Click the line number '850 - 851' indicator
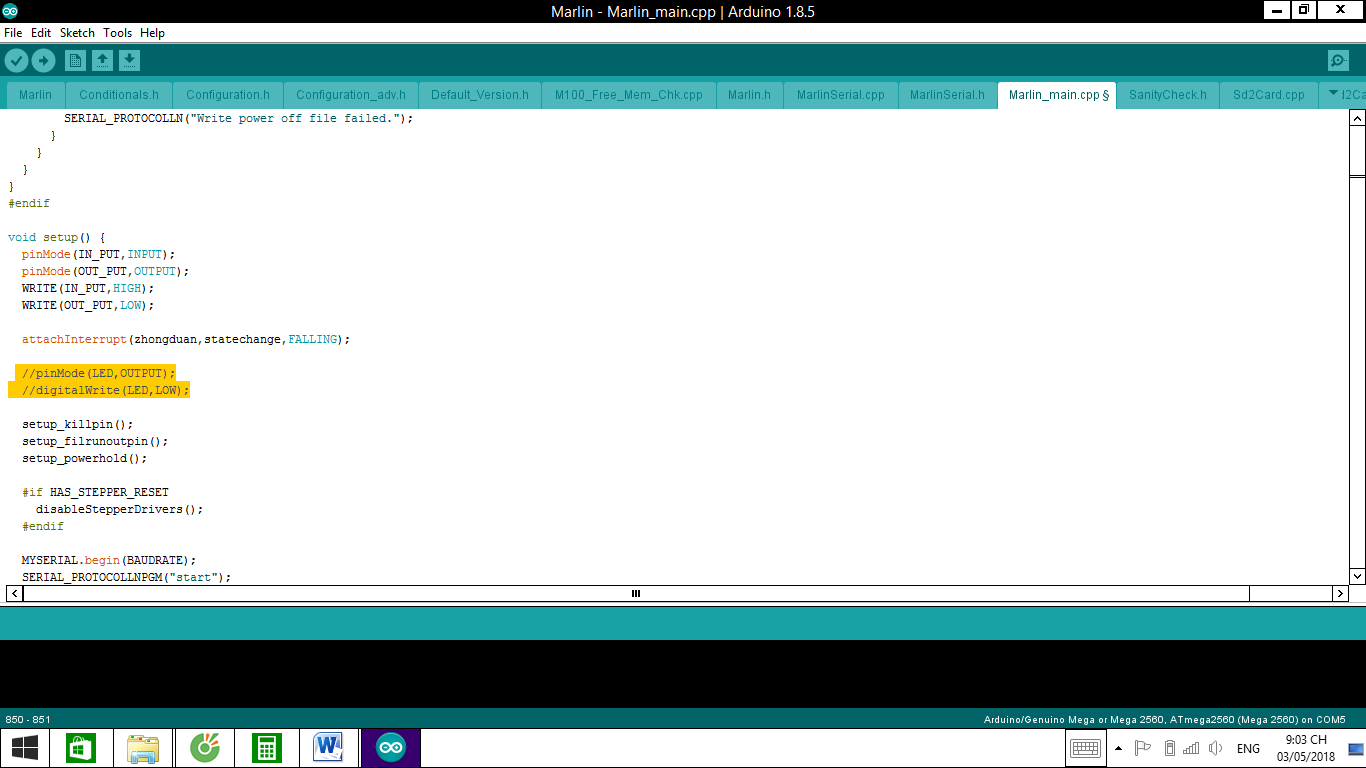The height and width of the screenshot is (768, 1366). [x=28, y=719]
